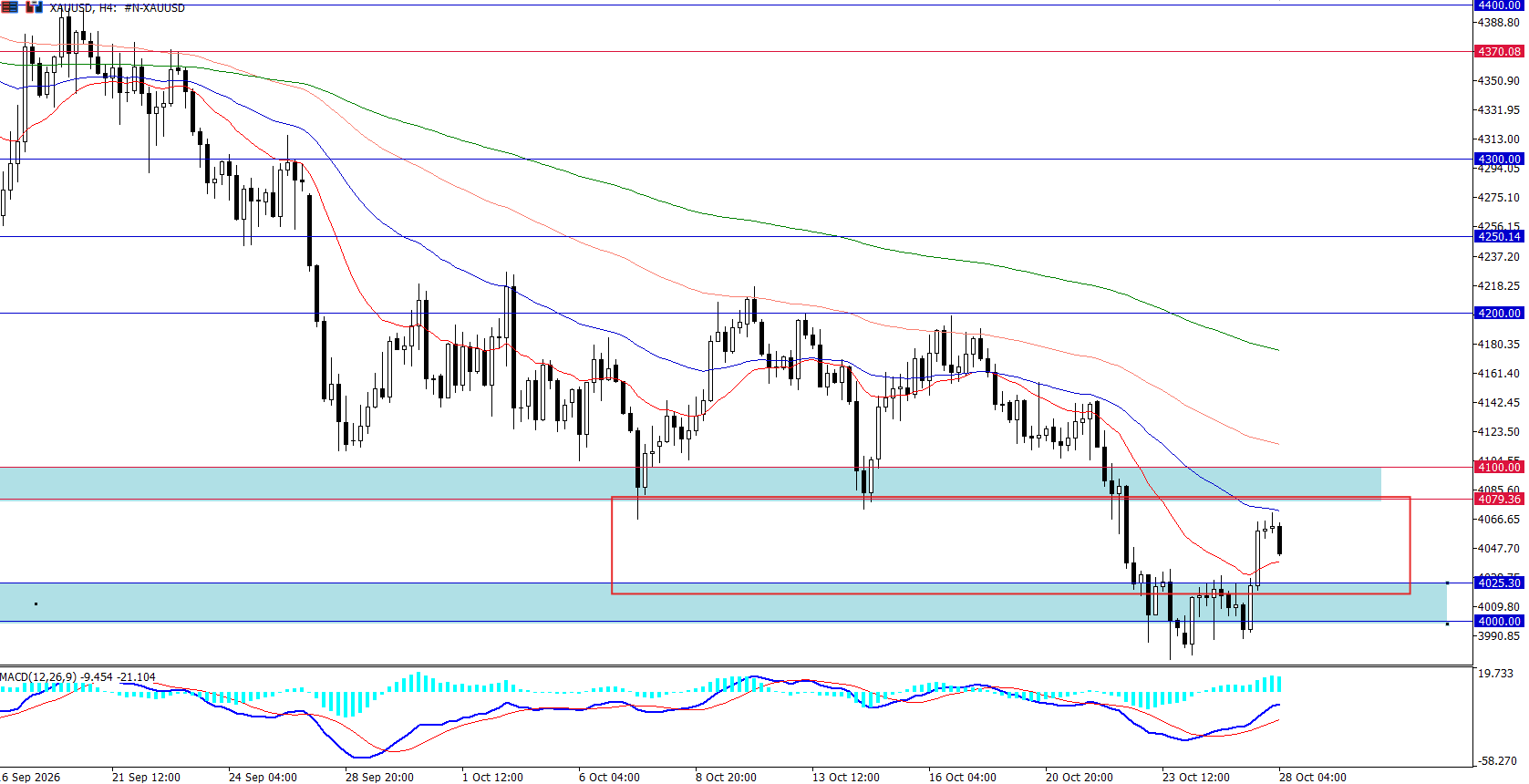Click the 4350.90 price scale value

1499,81
